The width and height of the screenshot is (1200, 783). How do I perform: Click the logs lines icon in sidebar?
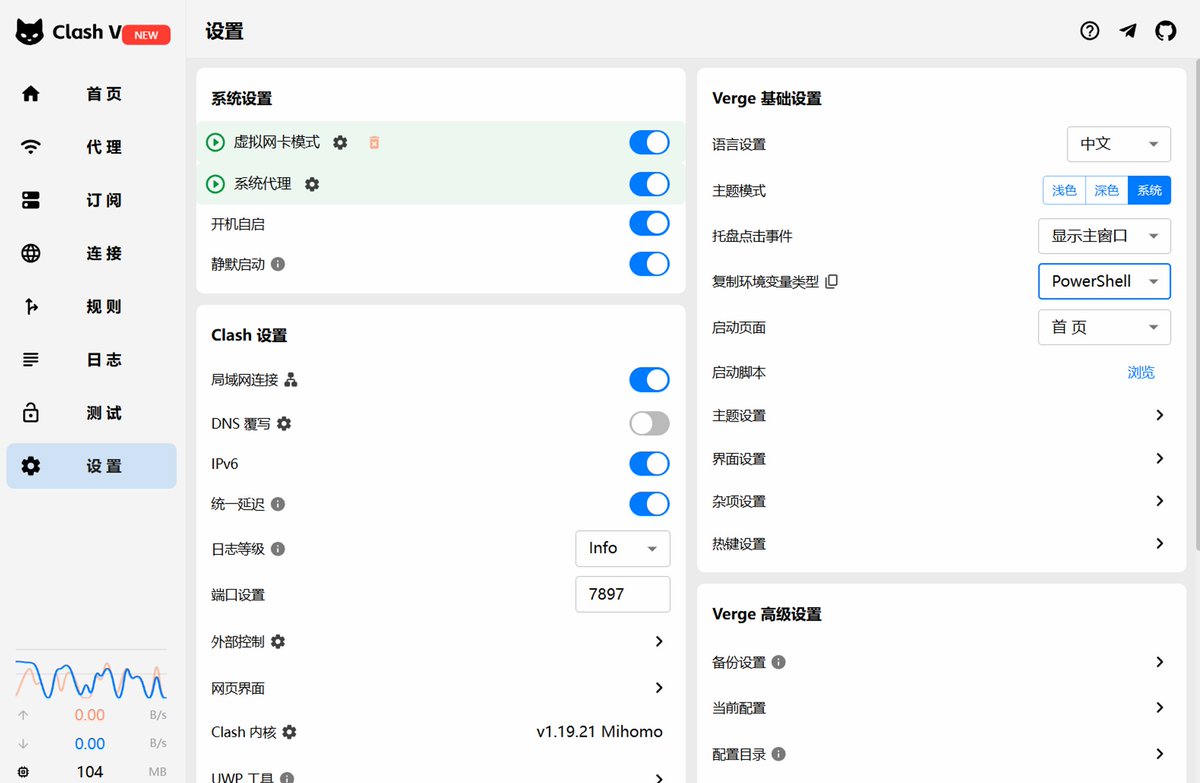(x=31, y=360)
